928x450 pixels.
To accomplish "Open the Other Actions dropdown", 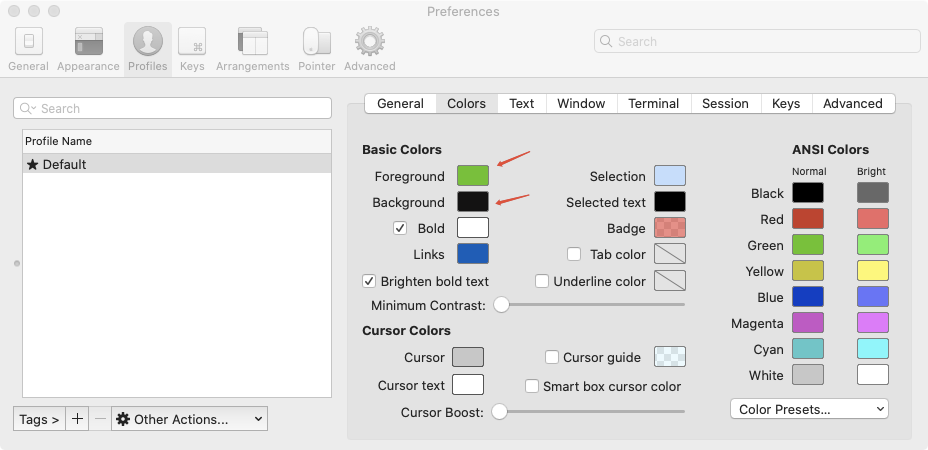I will coord(189,419).
